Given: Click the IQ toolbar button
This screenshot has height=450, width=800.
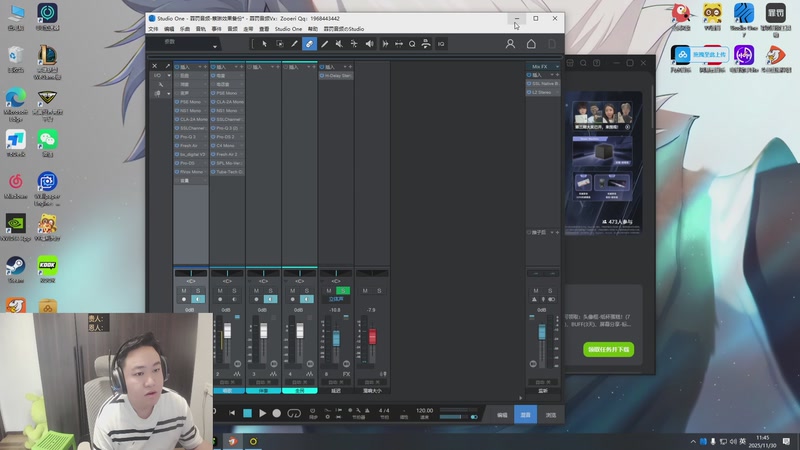Looking at the screenshot, I should pos(441,44).
